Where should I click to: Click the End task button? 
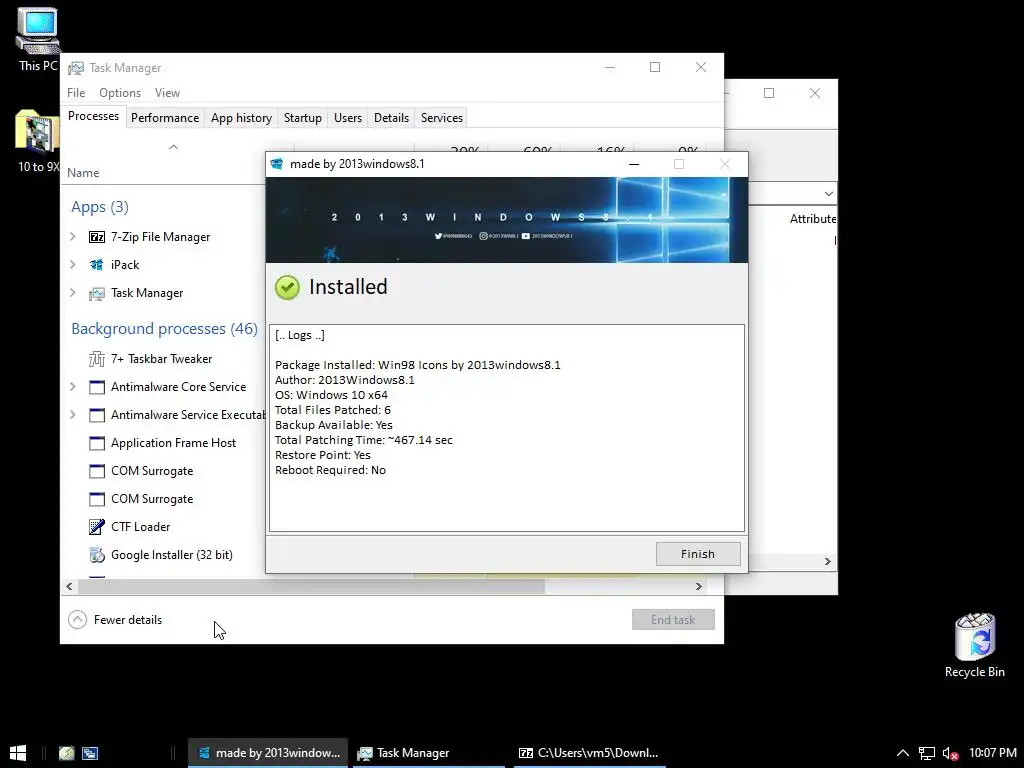(673, 620)
